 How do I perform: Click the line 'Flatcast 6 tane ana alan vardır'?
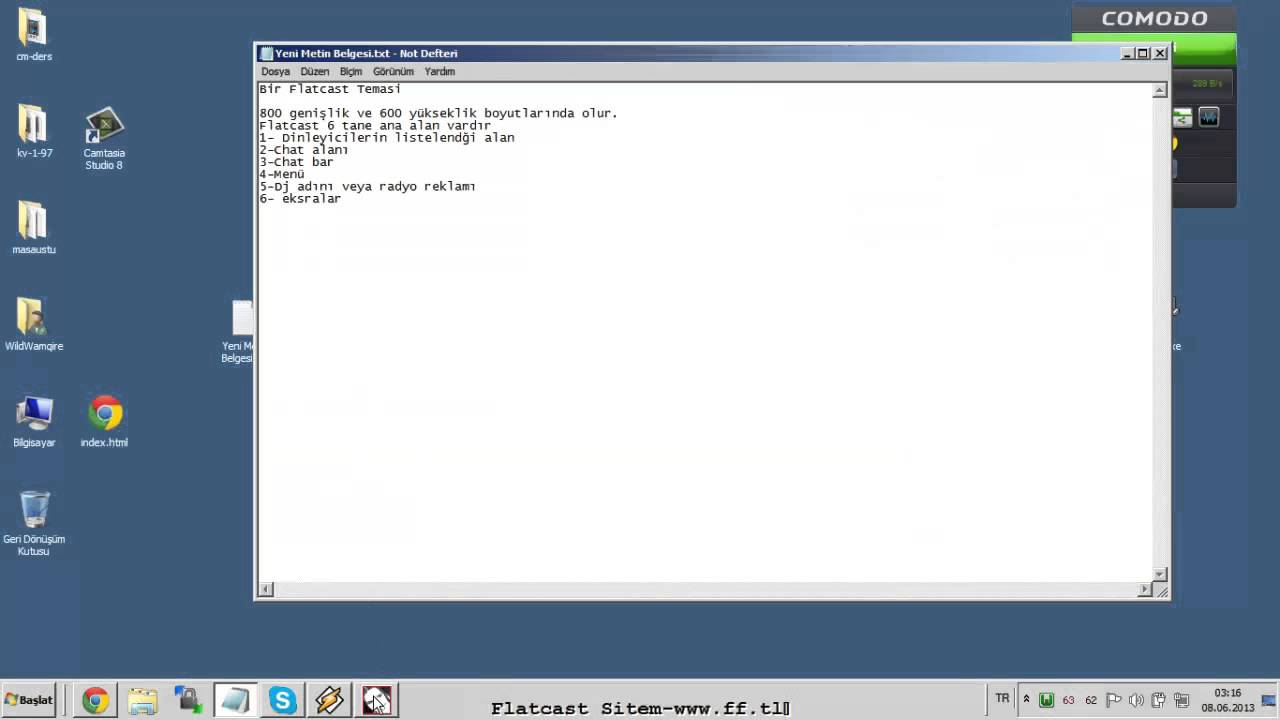tap(375, 126)
